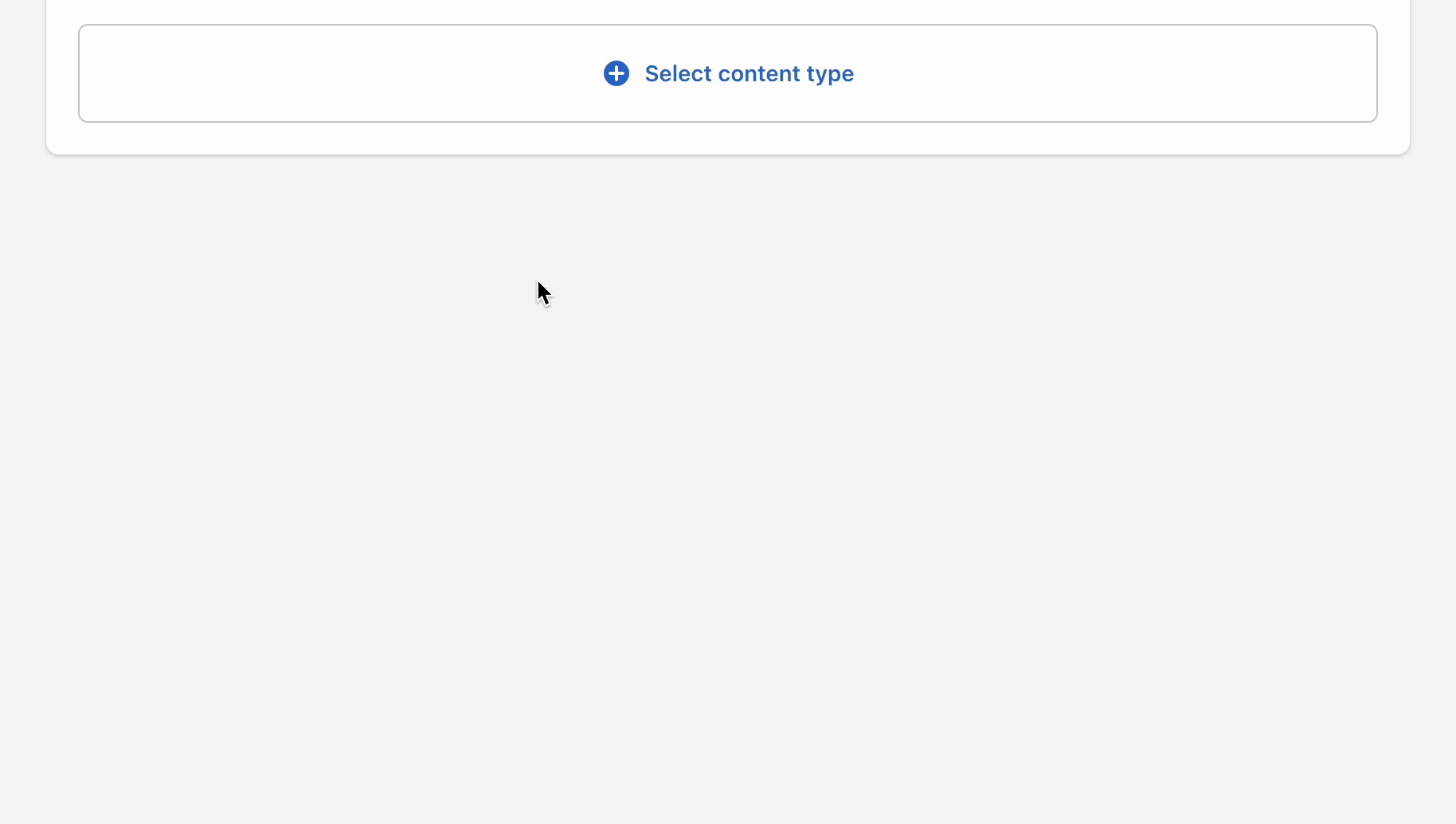
Task: Use the plus icon to add content
Action: pos(616,73)
